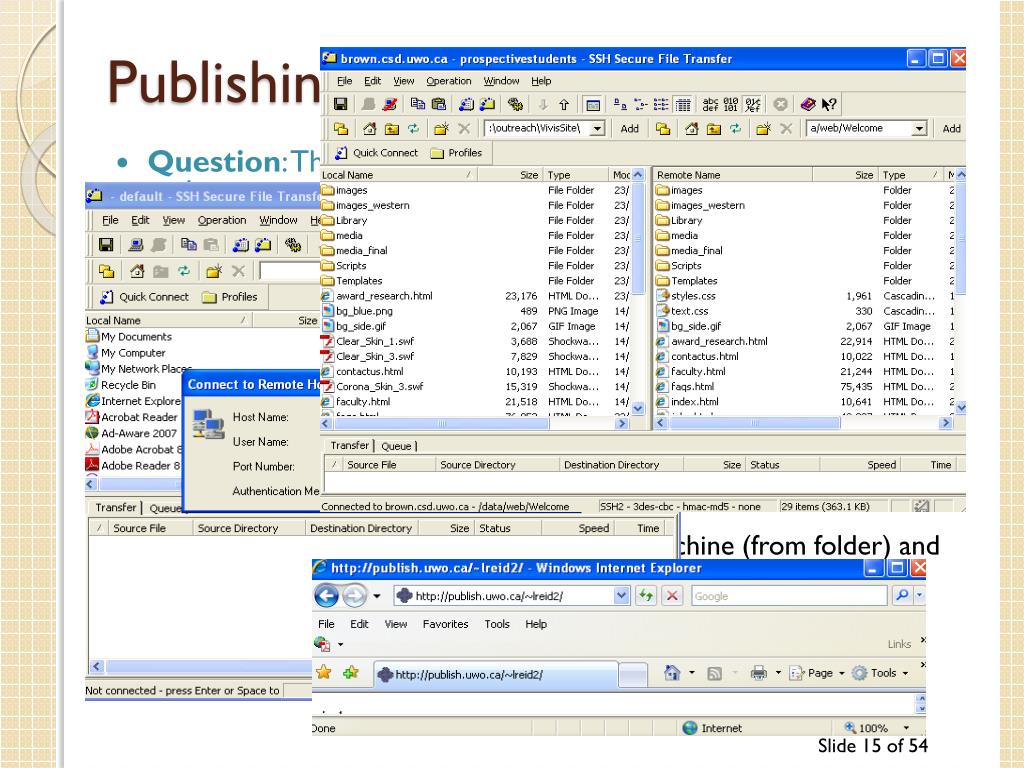Click the remote file list horizontal scrollbar
This screenshot has height=768, width=1024.
[x=803, y=423]
